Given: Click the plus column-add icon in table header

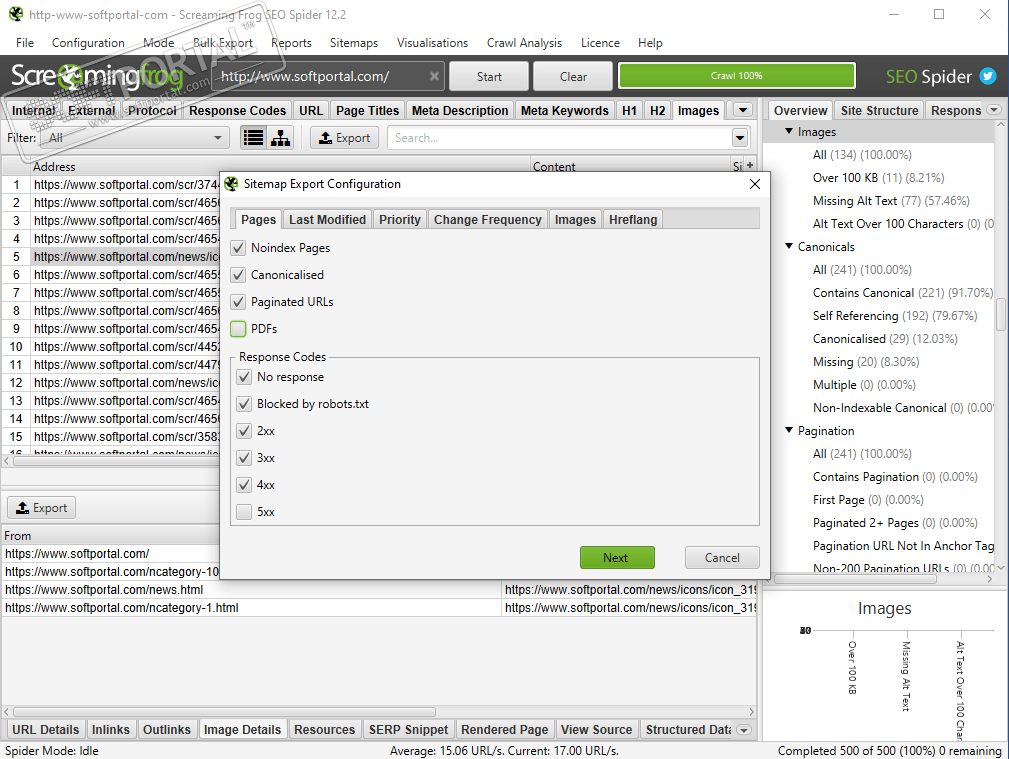Looking at the screenshot, I should click(x=750, y=165).
